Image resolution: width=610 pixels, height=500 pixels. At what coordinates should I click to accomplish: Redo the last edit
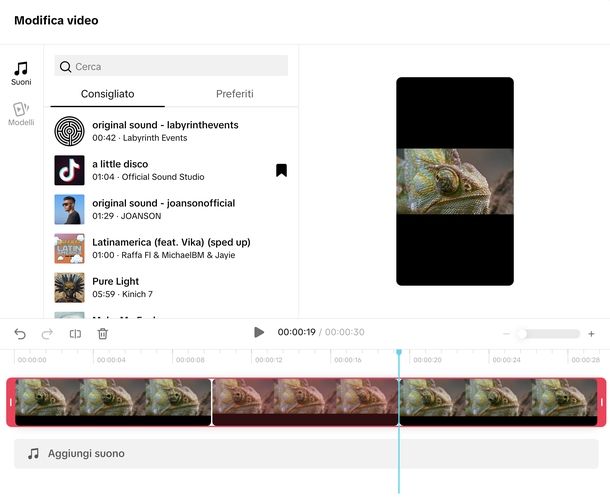click(47, 333)
